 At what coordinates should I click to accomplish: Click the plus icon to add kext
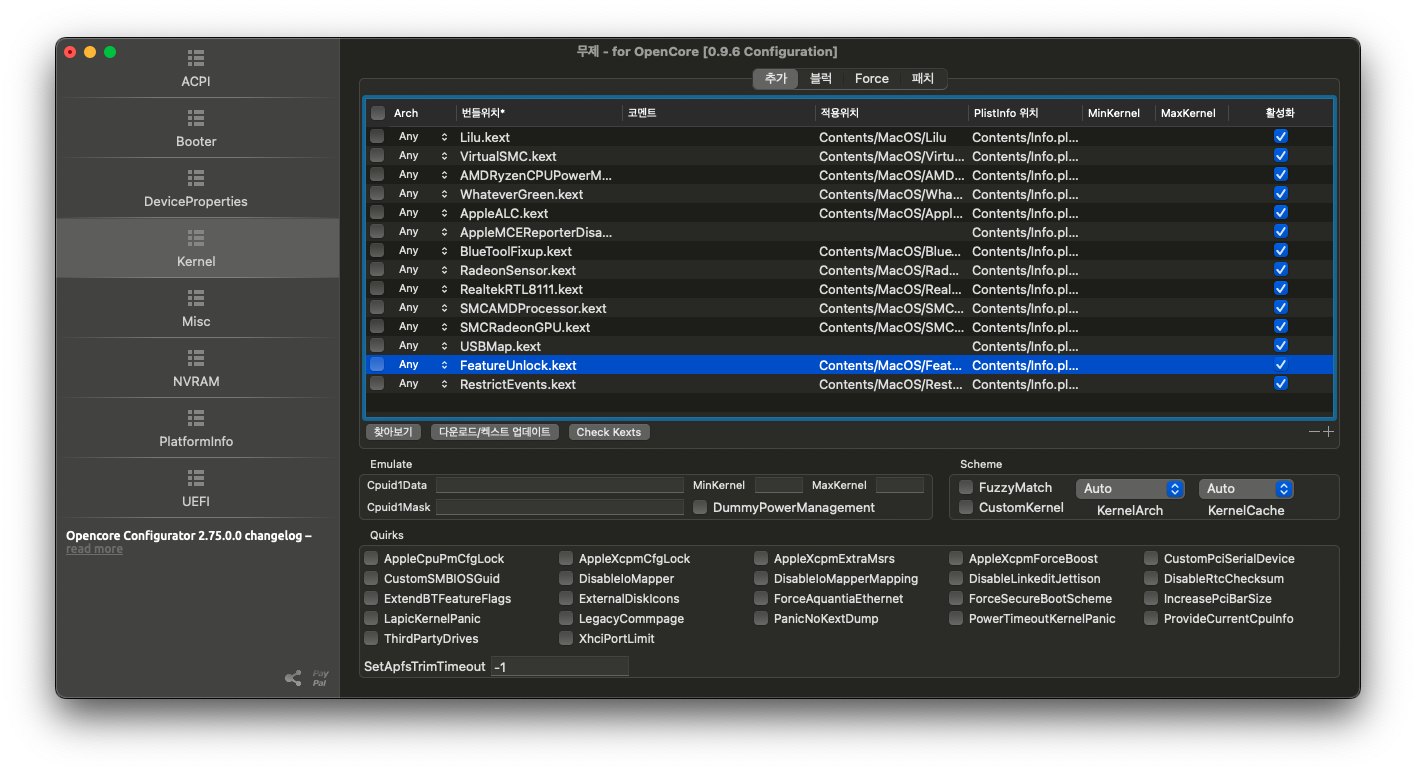[1329, 432]
